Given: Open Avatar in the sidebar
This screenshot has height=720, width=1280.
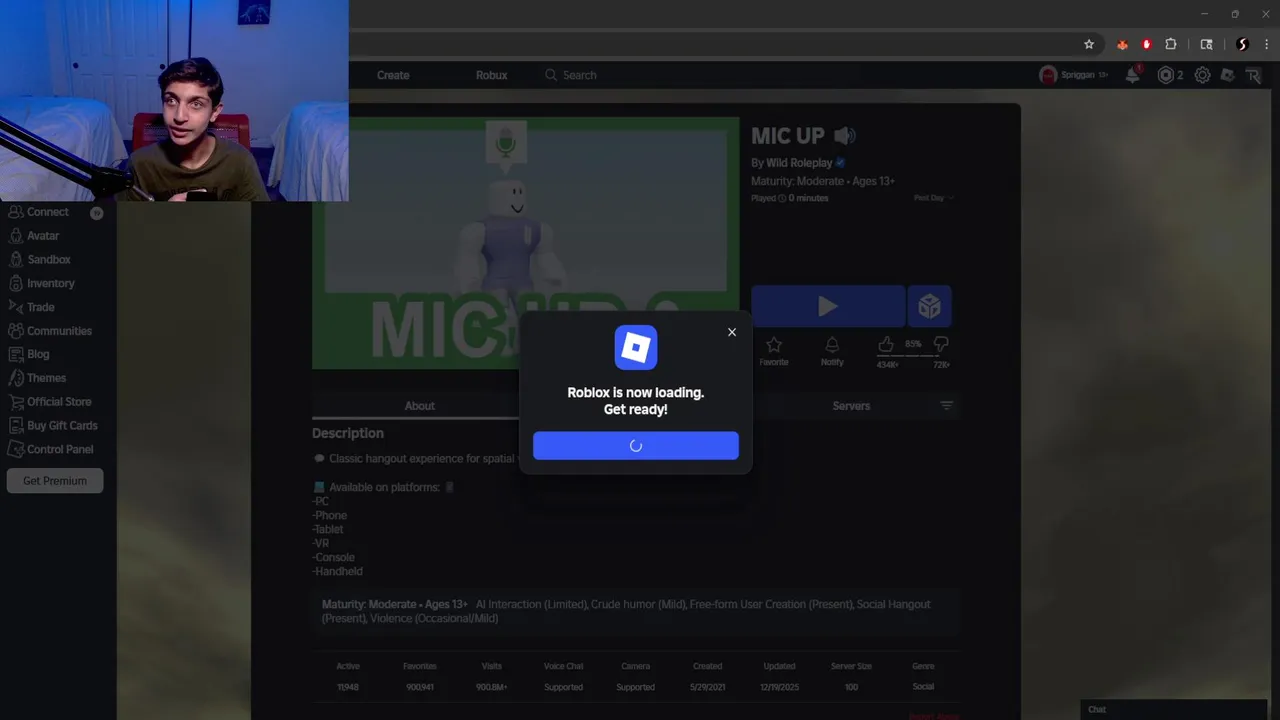Looking at the screenshot, I should [43, 236].
